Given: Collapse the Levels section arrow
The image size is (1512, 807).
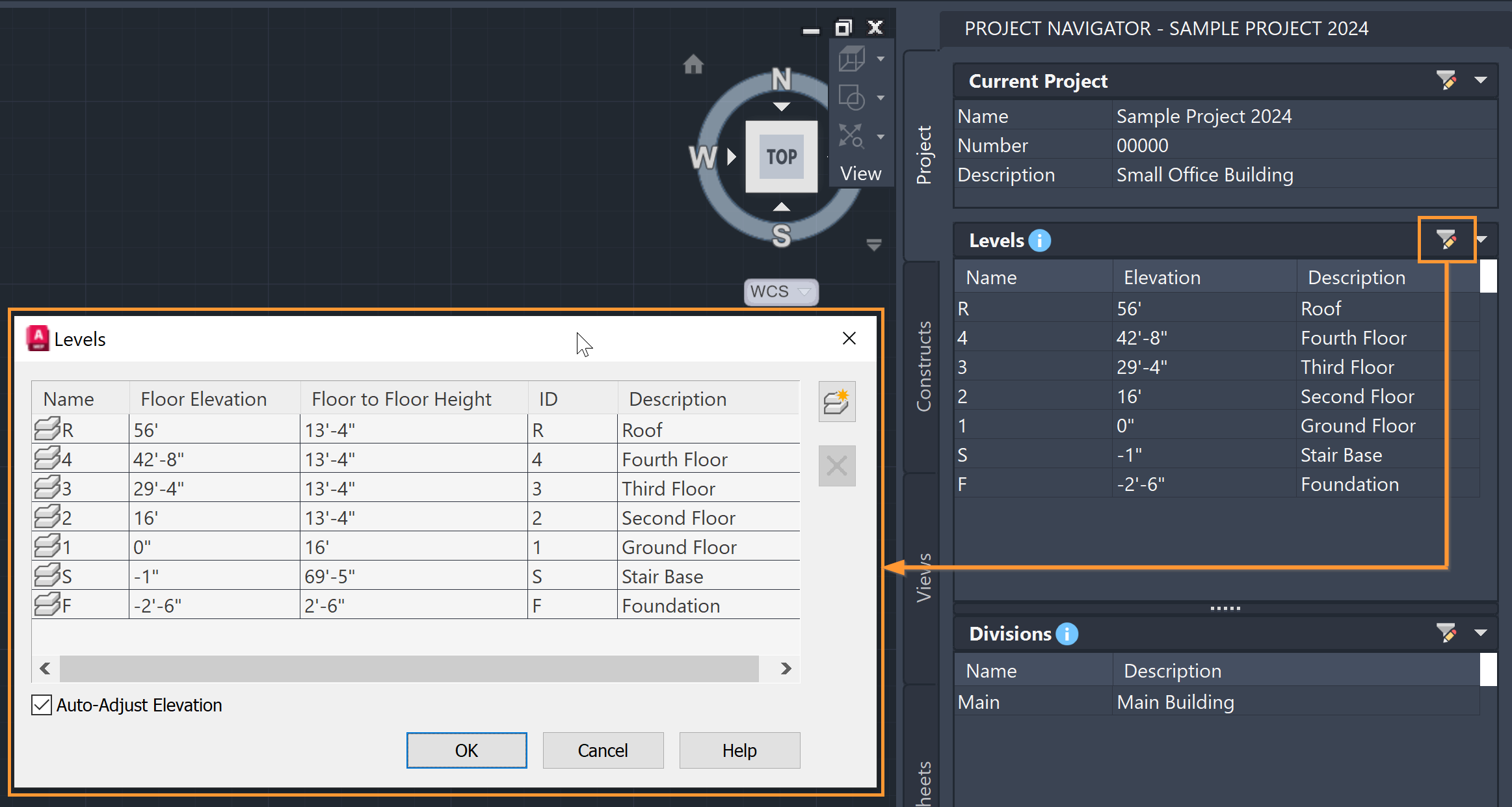Looking at the screenshot, I should pos(1482,240).
